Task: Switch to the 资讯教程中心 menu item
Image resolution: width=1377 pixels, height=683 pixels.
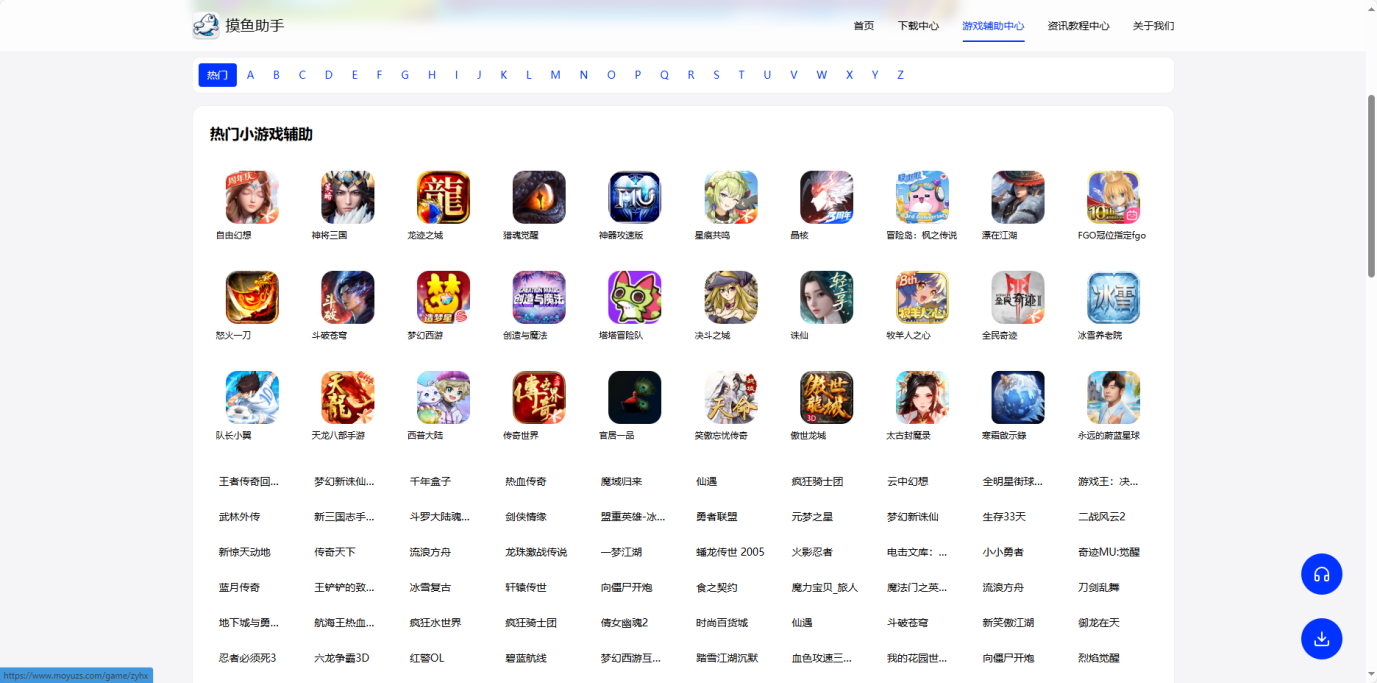Action: 1079,26
